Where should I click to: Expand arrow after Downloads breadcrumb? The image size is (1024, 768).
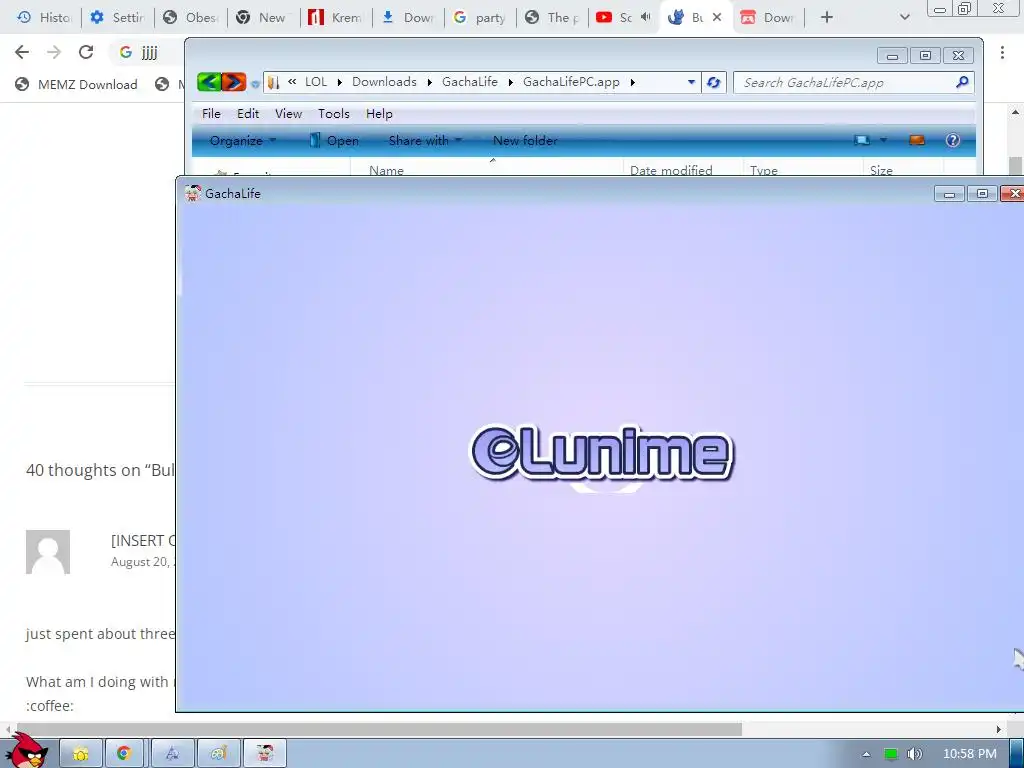click(429, 82)
